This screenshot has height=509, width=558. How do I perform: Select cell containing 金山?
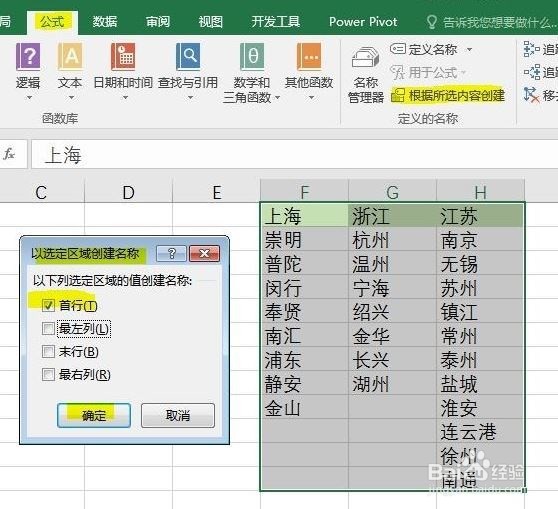(304, 407)
